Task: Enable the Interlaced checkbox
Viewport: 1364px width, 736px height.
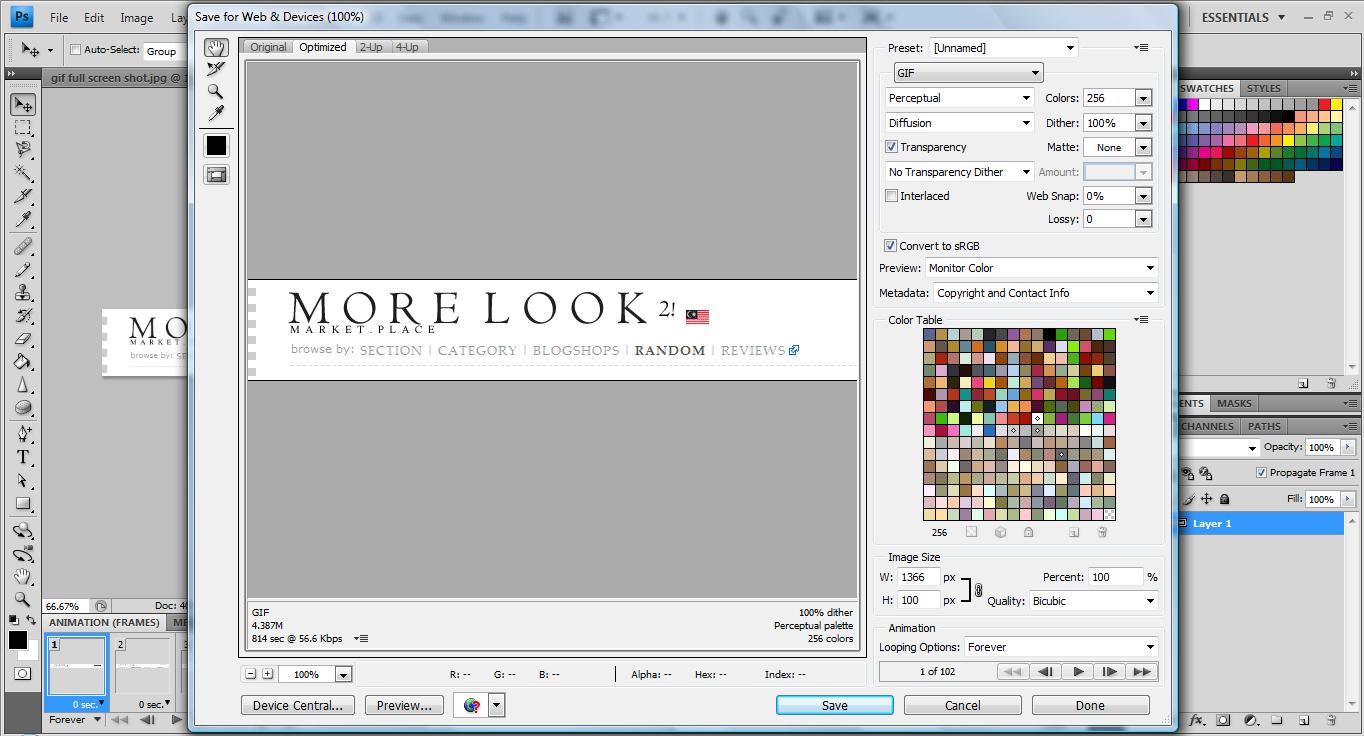Action: point(891,196)
